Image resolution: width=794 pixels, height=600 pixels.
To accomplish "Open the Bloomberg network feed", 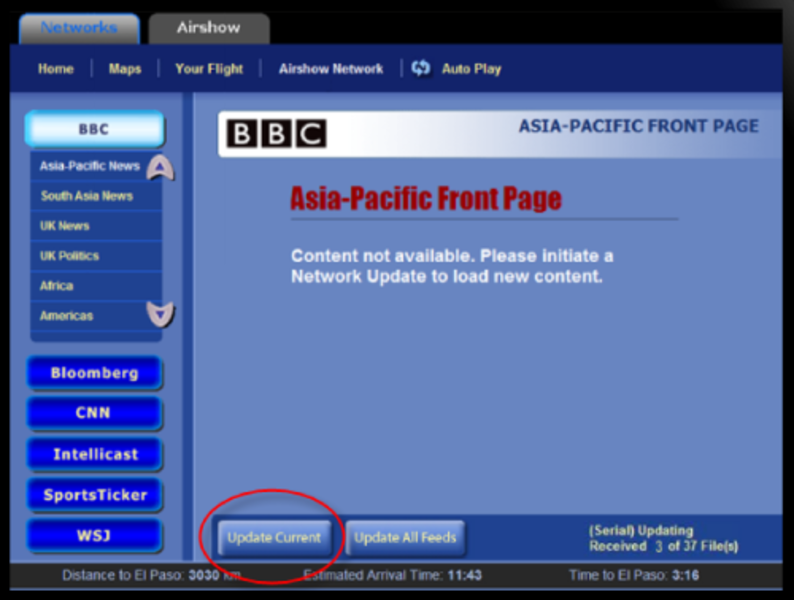I will point(94,373).
